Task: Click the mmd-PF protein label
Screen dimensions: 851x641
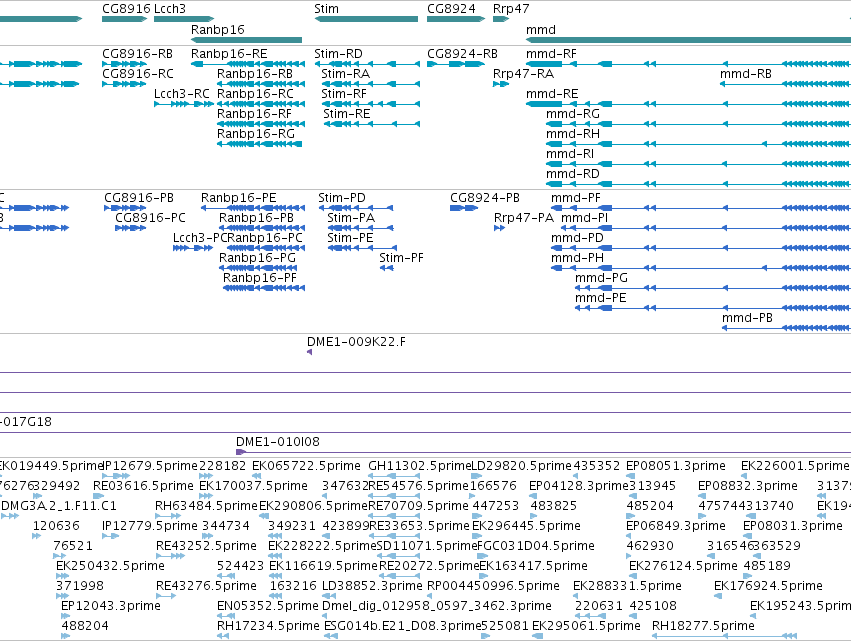Action: point(576,198)
